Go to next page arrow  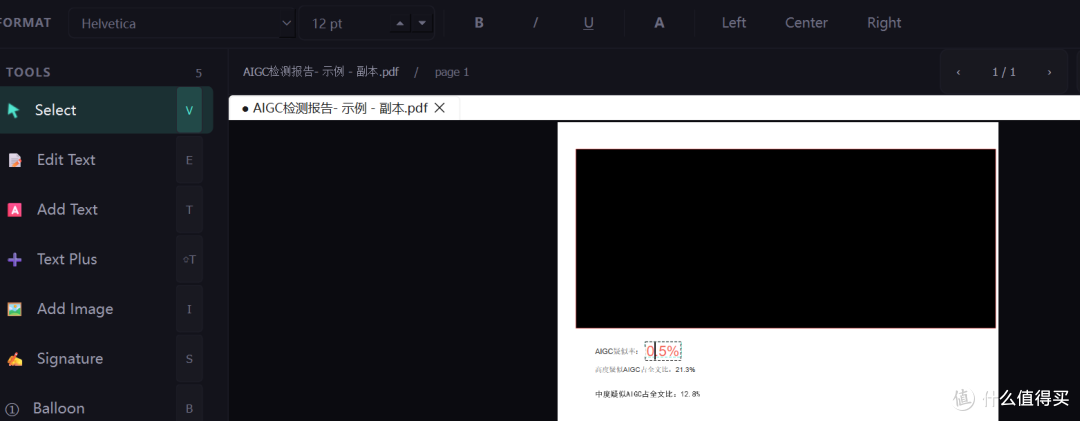click(x=1049, y=72)
